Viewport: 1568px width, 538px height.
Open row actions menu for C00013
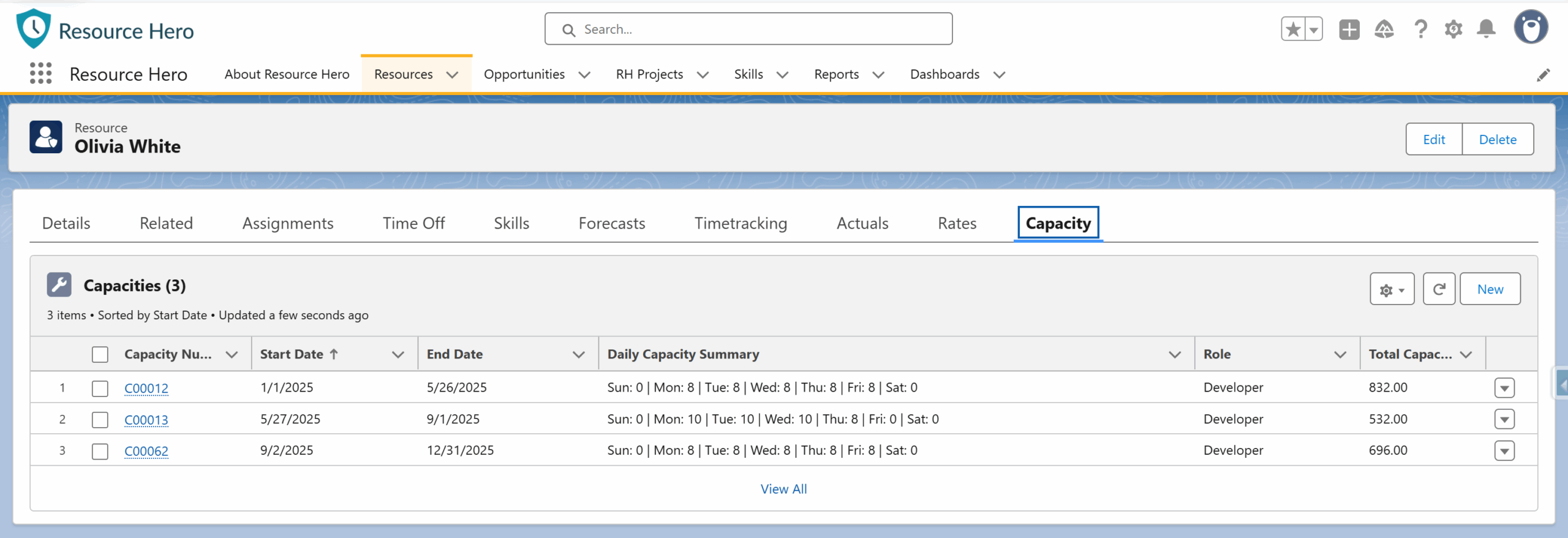1504,419
